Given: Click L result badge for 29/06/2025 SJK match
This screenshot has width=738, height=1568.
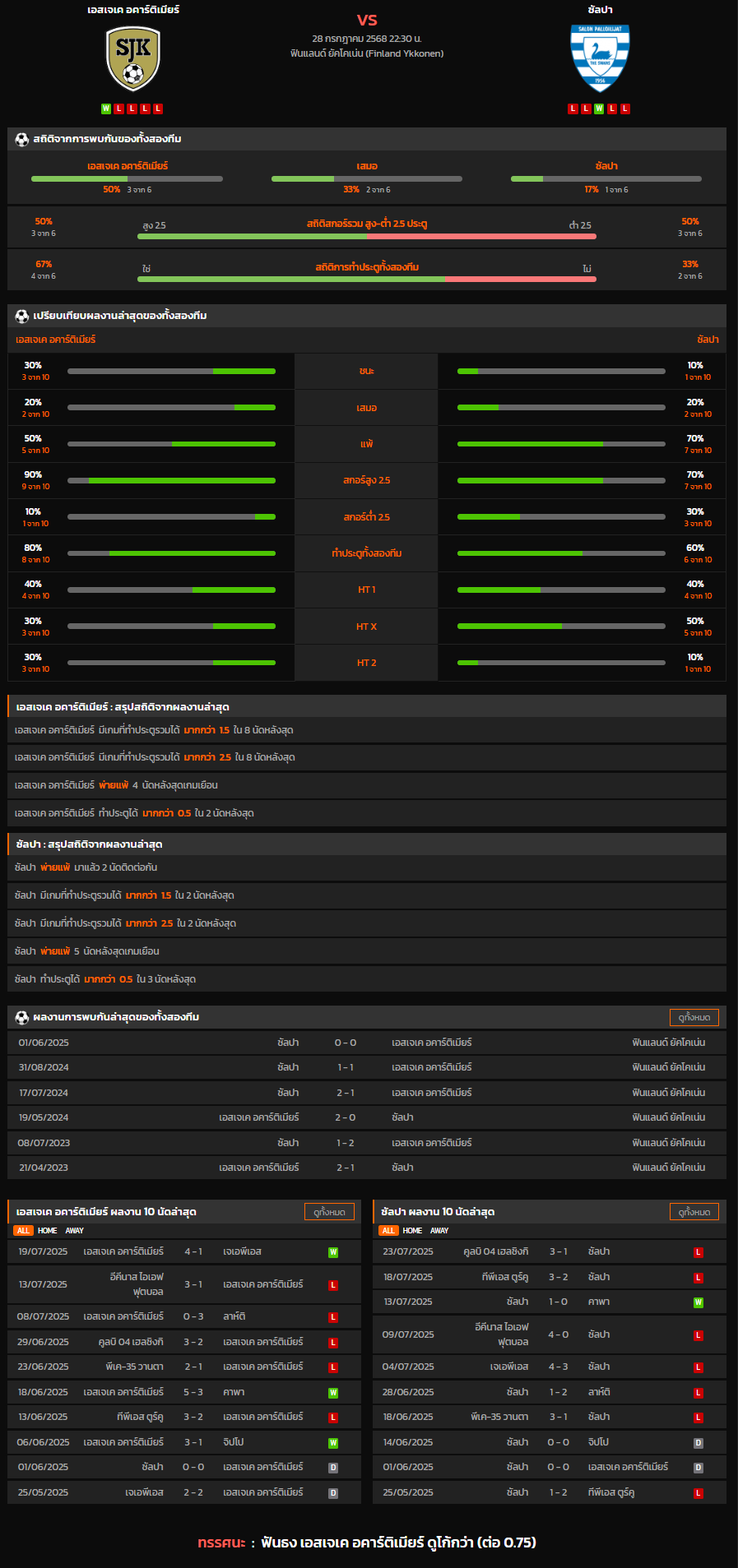Looking at the screenshot, I should pos(333,1343).
